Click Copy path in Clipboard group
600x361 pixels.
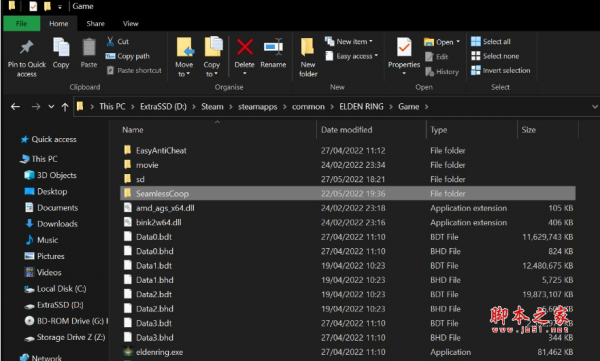pos(128,56)
